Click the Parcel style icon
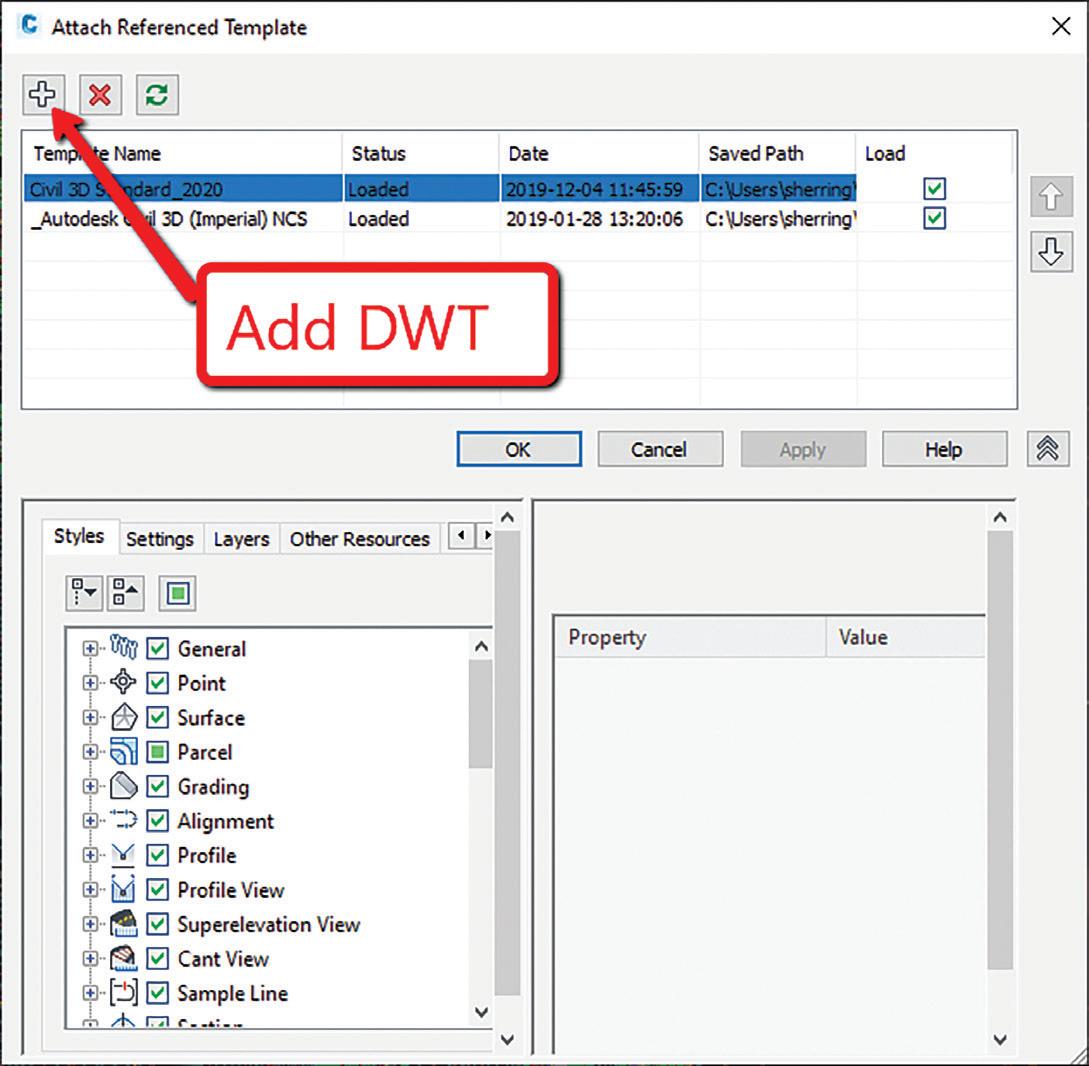 click(x=124, y=751)
